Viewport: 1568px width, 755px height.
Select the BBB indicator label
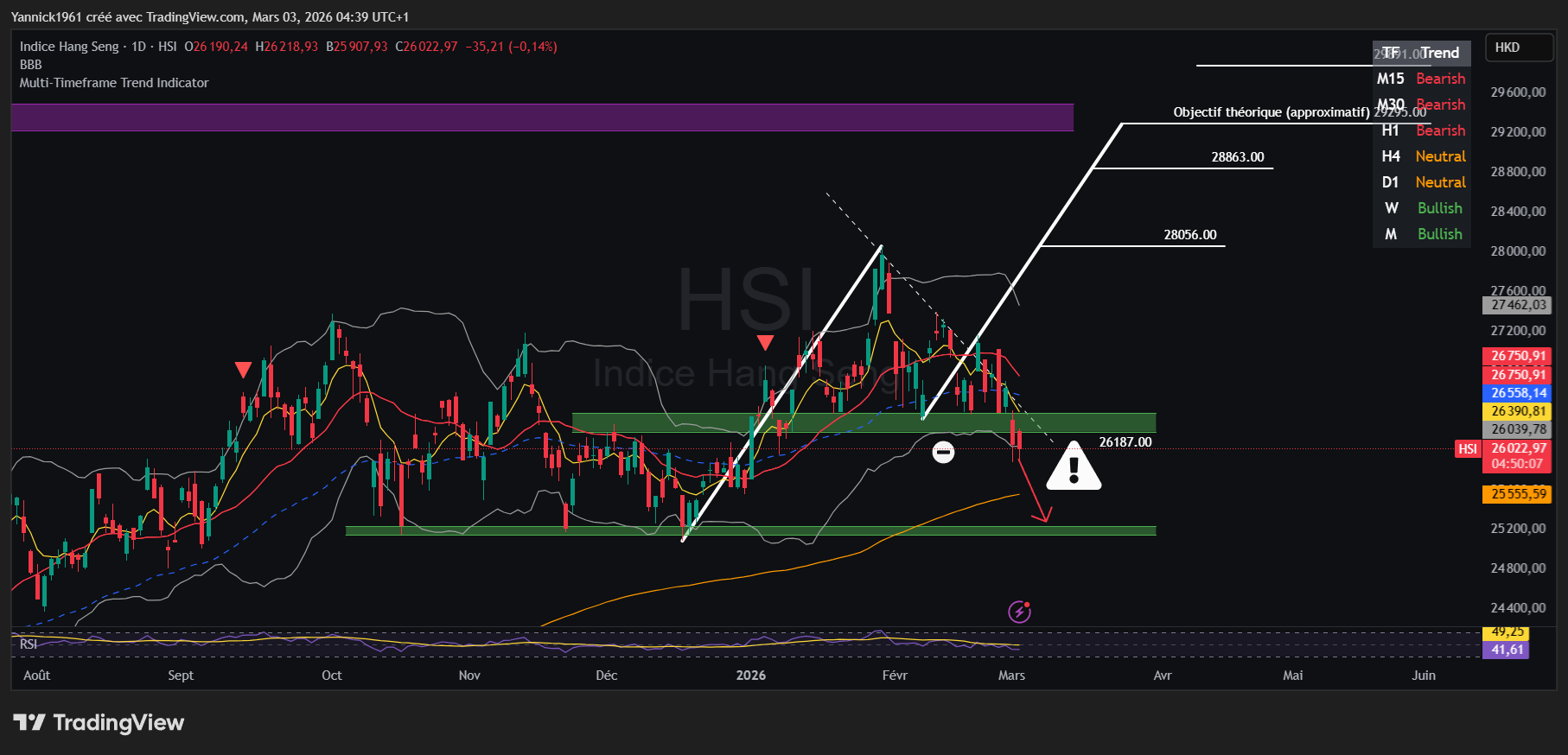31,65
